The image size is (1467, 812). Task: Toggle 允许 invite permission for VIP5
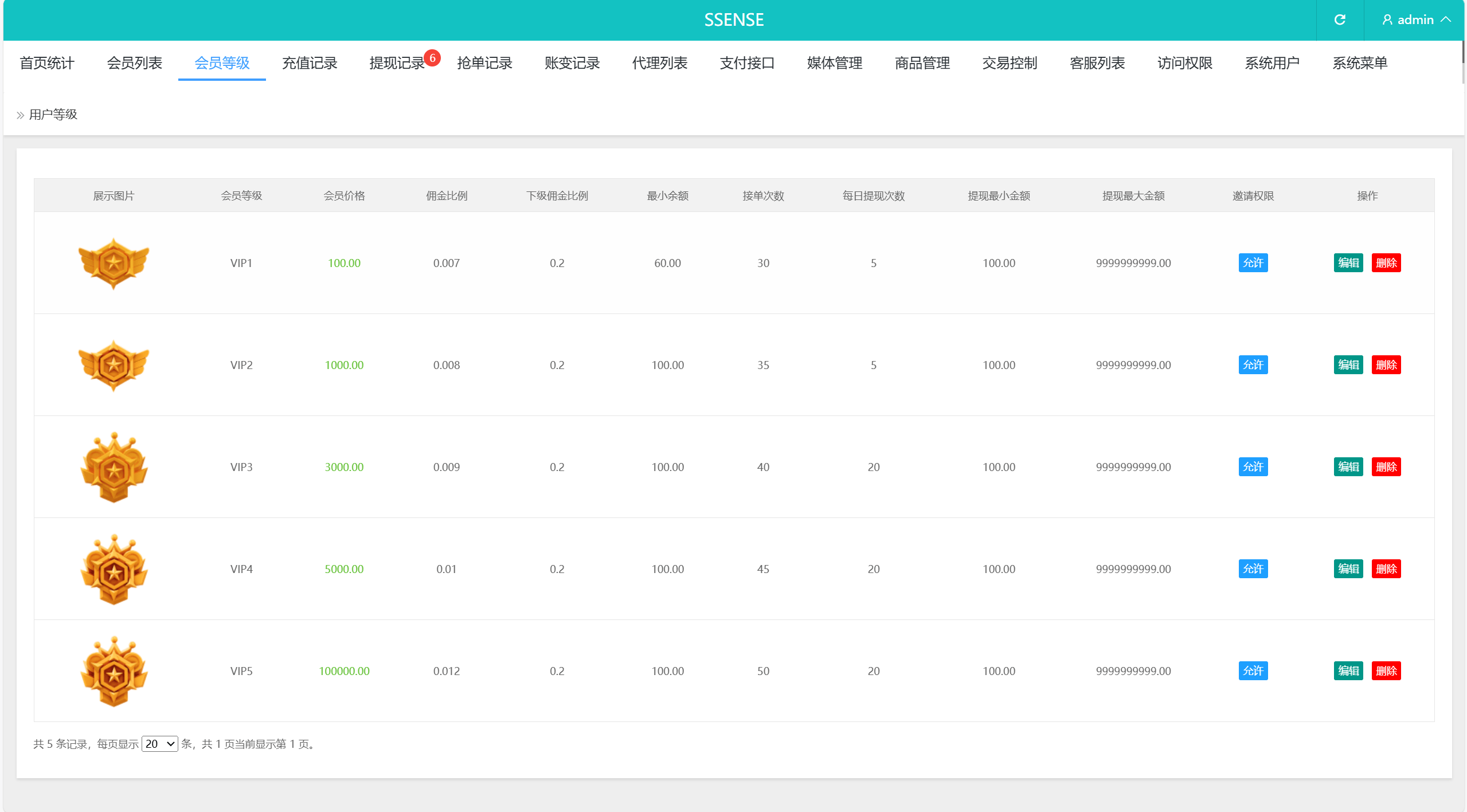coord(1253,671)
